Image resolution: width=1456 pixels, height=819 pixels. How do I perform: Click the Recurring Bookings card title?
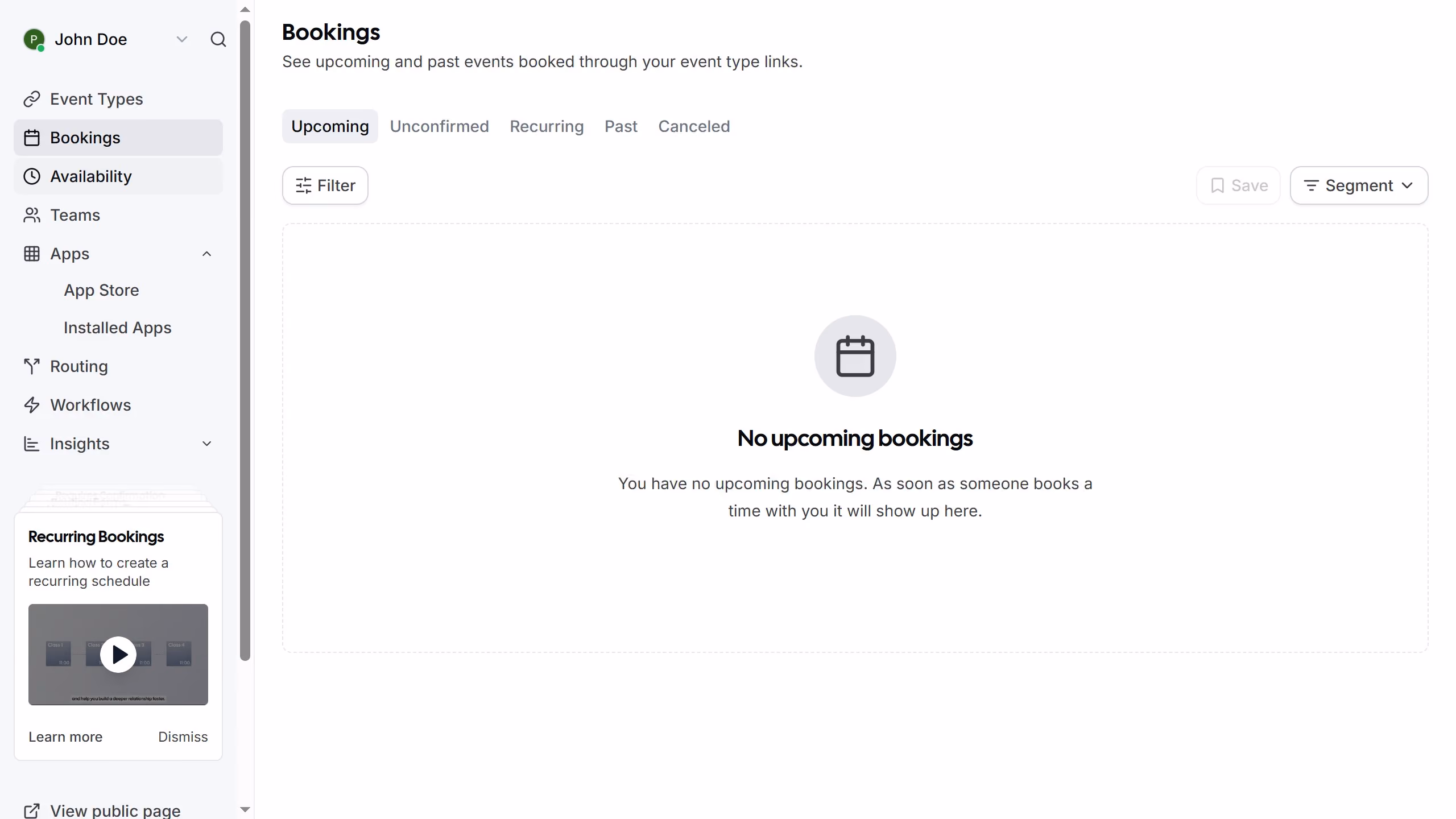(96, 536)
